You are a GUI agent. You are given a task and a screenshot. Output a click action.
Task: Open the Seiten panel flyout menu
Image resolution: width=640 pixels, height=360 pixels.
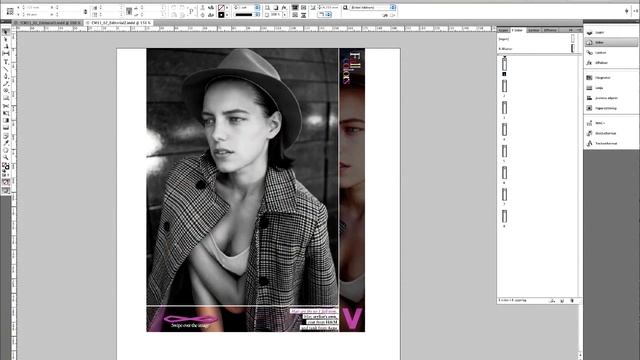pos(579,30)
